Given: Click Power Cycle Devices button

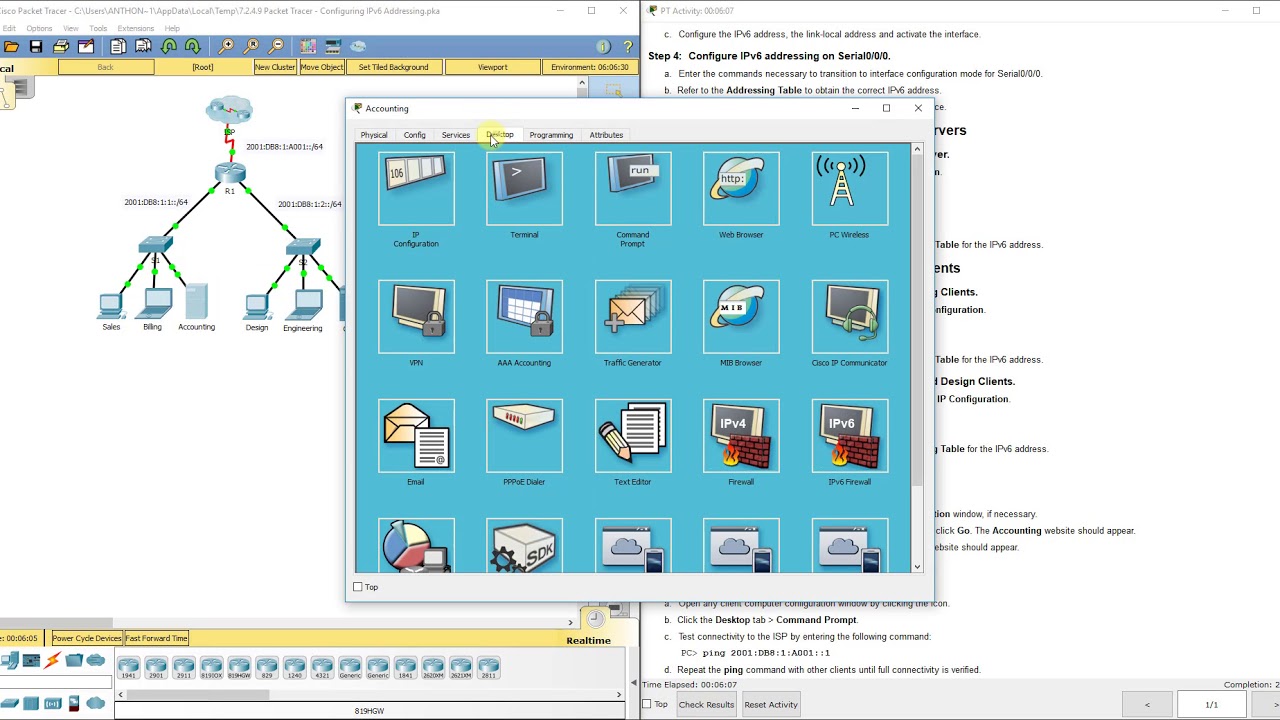Looking at the screenshot, I should [x=87, y=638].
